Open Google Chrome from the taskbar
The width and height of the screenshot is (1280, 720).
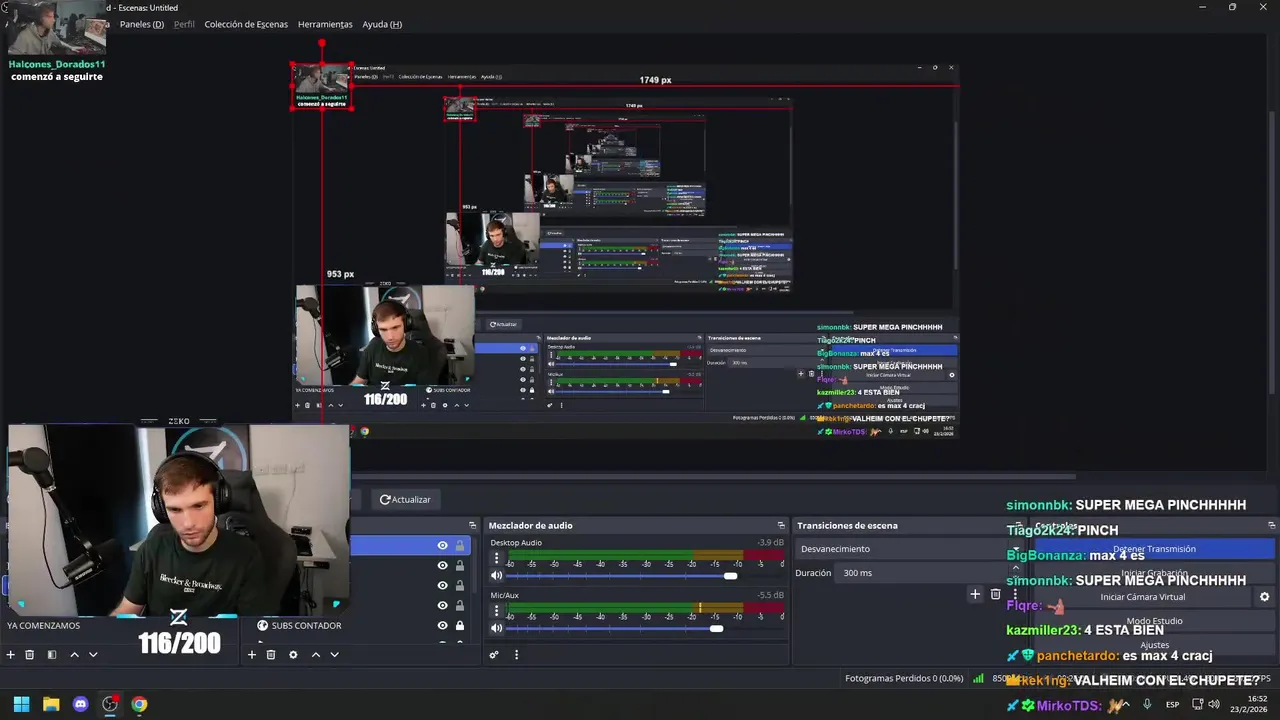[x=139, y=704]
